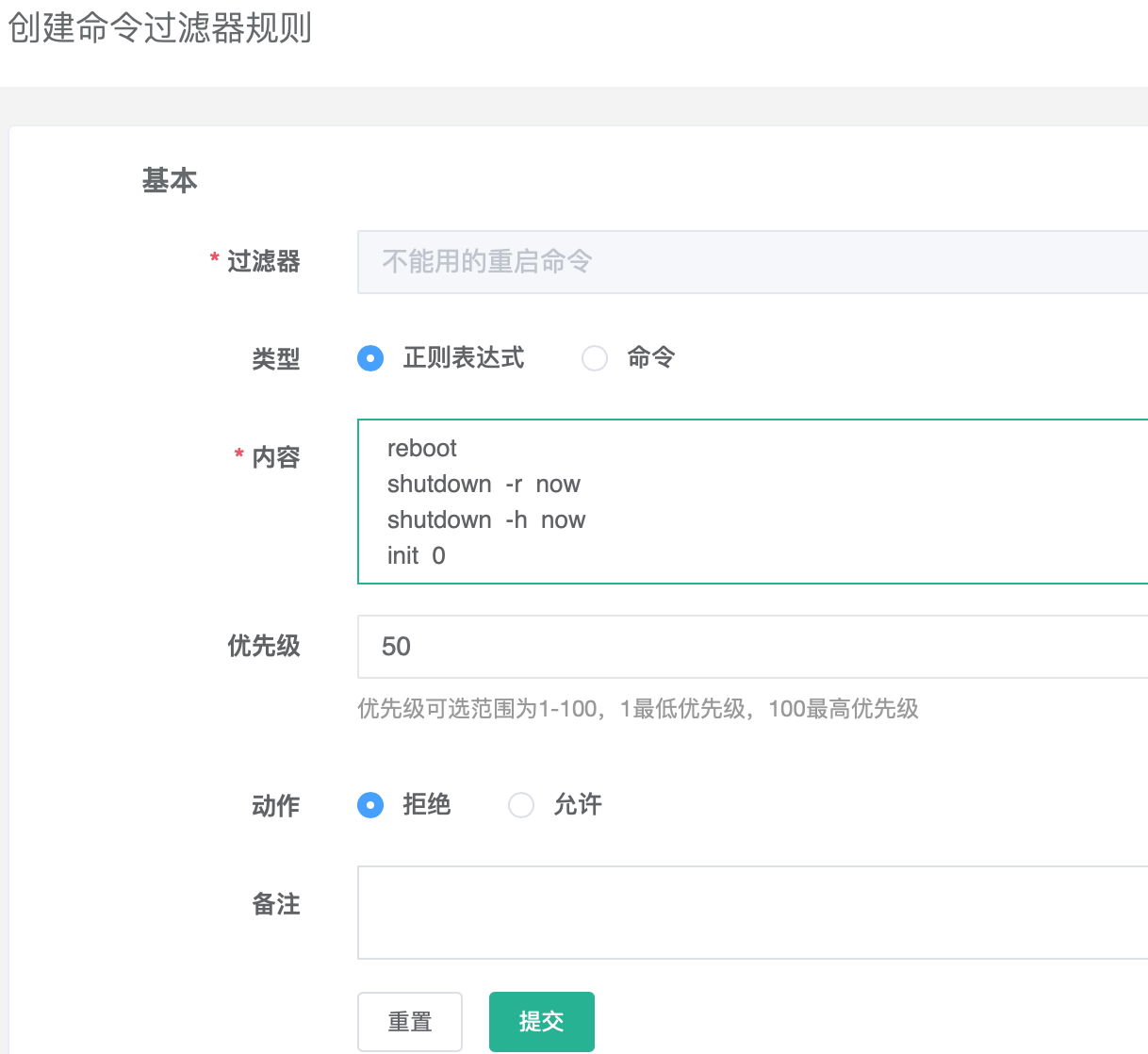Click the 动作 field label
Viewport: 1148px width, 1054px height.
pyautogui.click(x=275, y=805)
